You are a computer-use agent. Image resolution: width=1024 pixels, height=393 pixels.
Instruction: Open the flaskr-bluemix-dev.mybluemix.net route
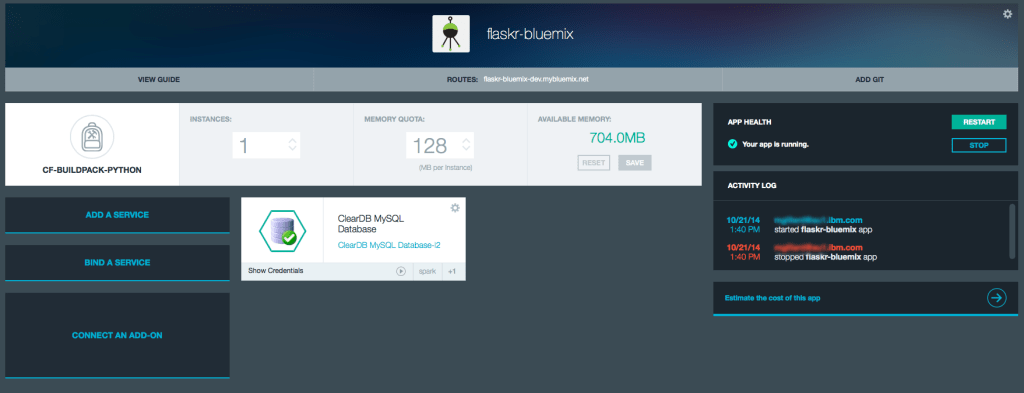[x=536, y=80]
